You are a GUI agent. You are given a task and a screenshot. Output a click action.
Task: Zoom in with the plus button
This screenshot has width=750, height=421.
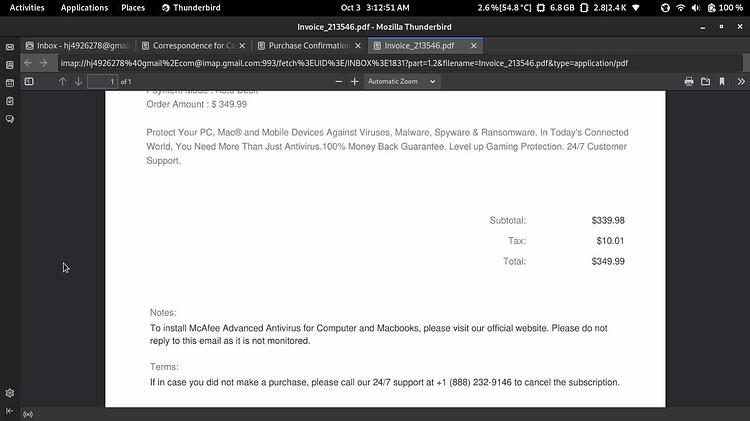(354, 82)
